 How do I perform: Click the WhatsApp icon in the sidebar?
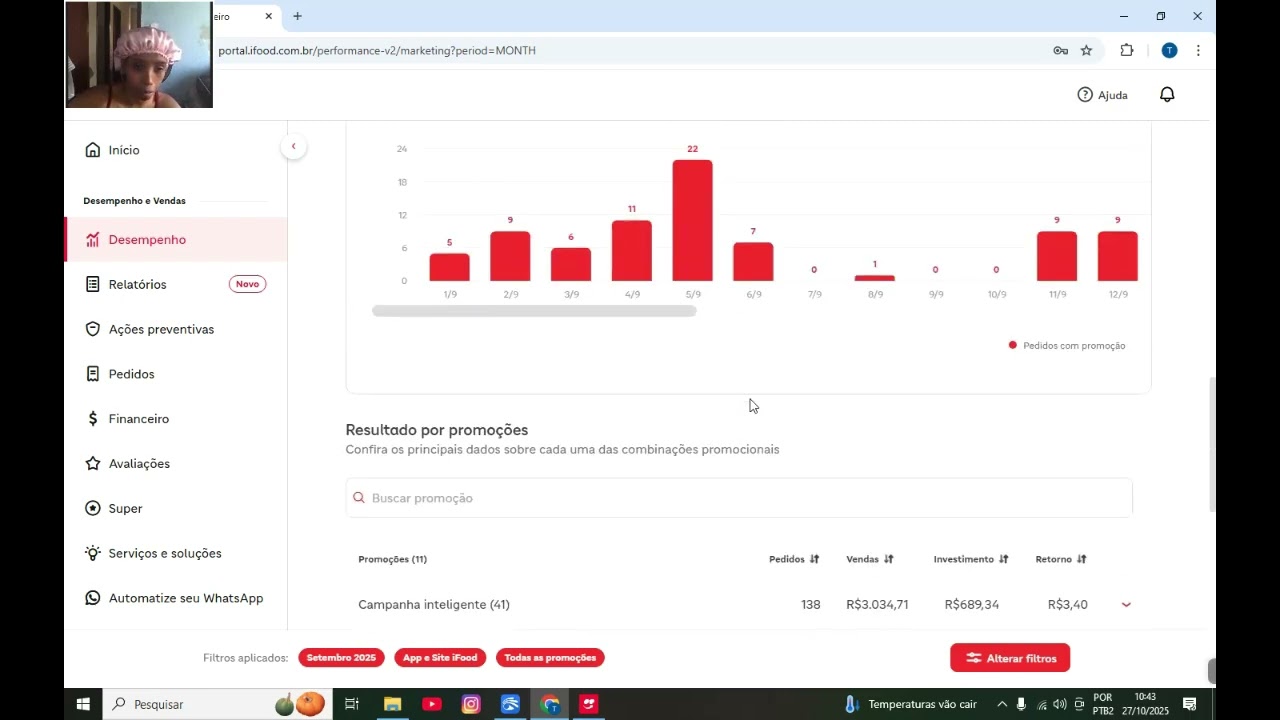(x=93, y=598)
